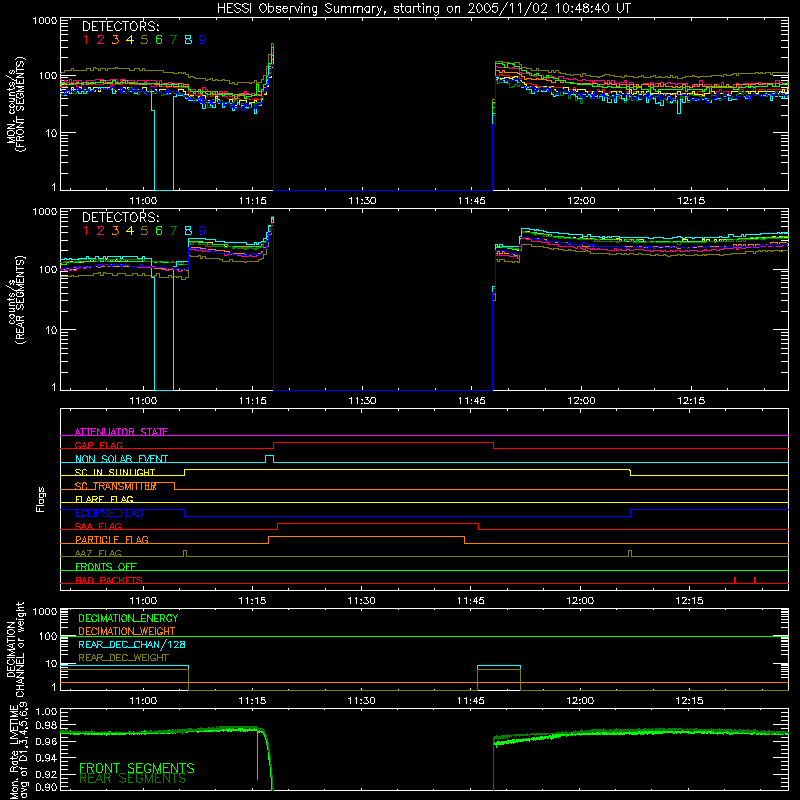Viewport: 800px width, 800px height.
Task: Select green detector number 6 in front segments legend
Action: (159, 40)
